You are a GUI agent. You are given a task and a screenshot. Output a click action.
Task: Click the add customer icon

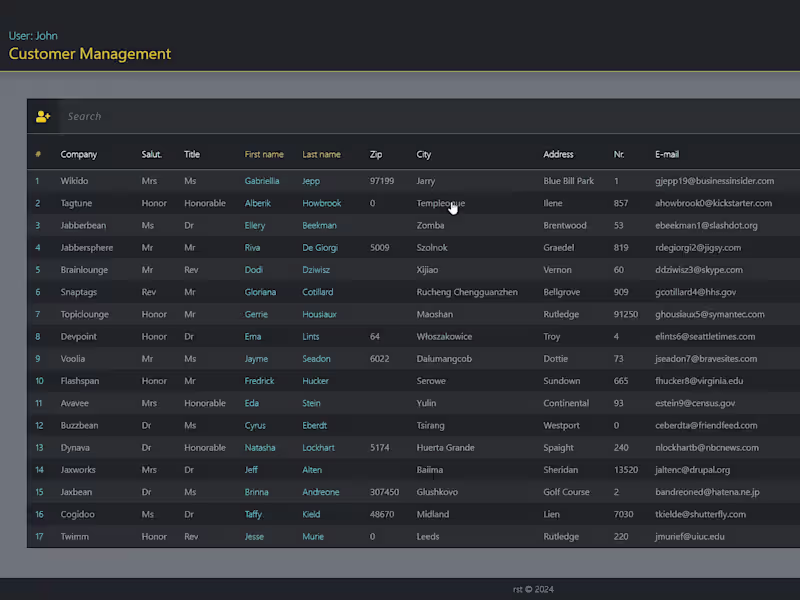point(42,117)
